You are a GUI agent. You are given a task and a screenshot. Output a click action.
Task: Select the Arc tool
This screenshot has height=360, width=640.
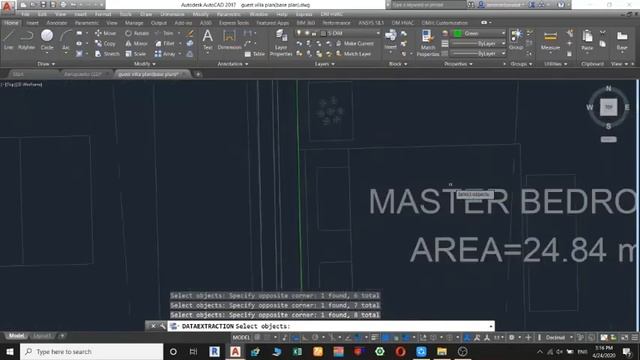pyautogui.click(x=65, y=40)
